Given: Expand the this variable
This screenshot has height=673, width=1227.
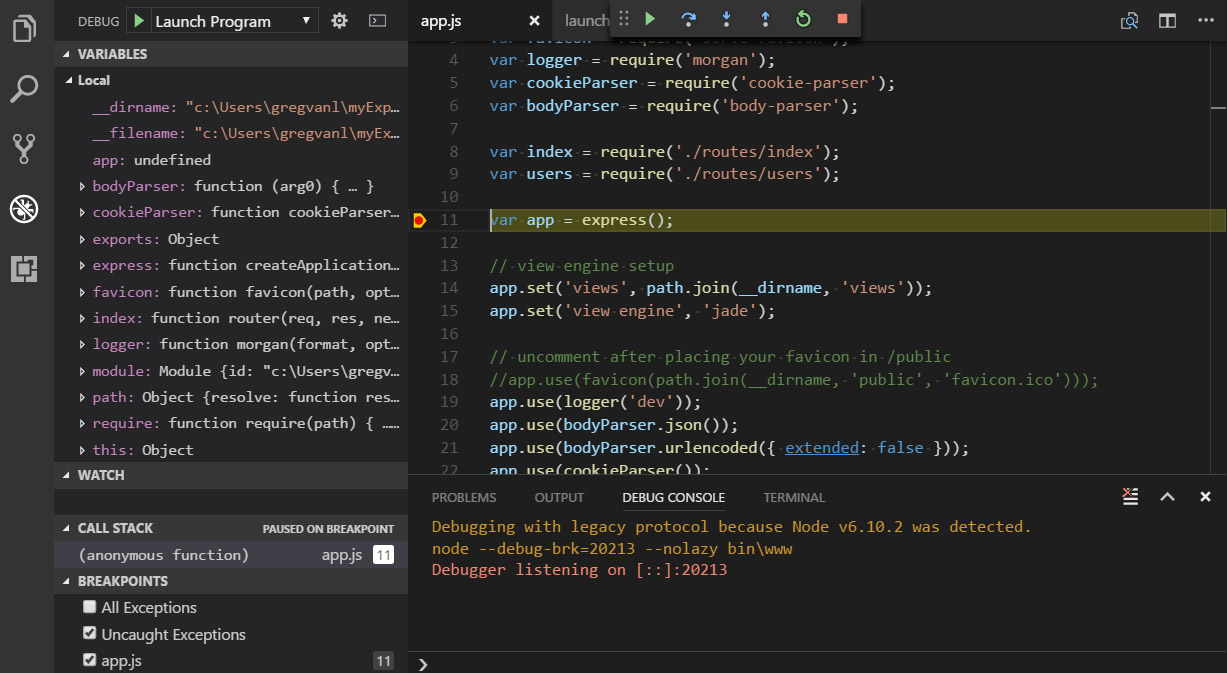Looking at the screenshot, I should (x=82, y=450).
